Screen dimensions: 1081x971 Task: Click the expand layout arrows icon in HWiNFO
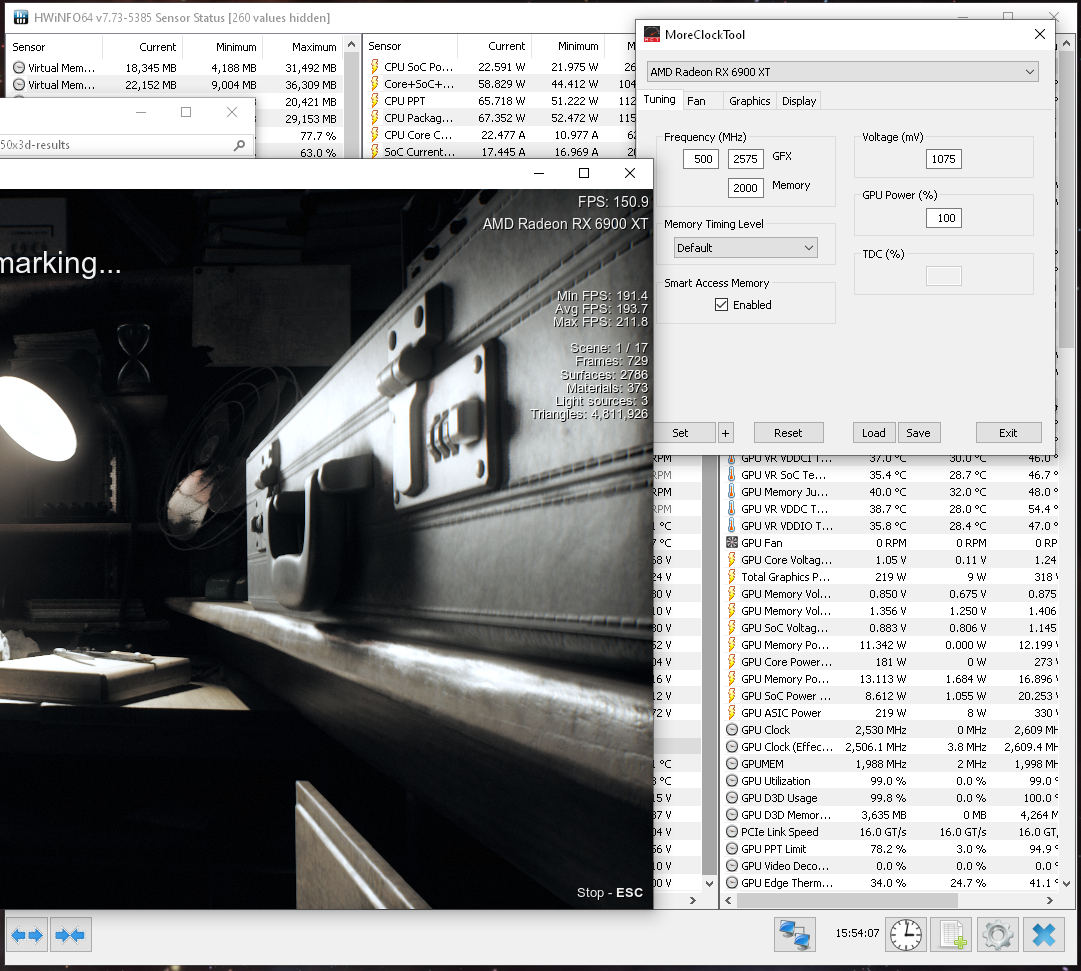click(x=27, y=935)
